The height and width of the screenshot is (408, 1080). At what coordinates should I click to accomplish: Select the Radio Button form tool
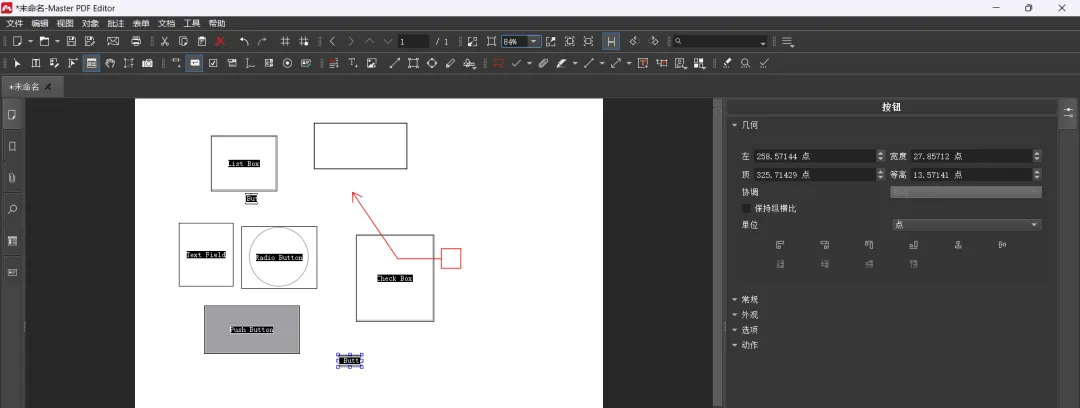pyautogui.click(x=287, y=63)
